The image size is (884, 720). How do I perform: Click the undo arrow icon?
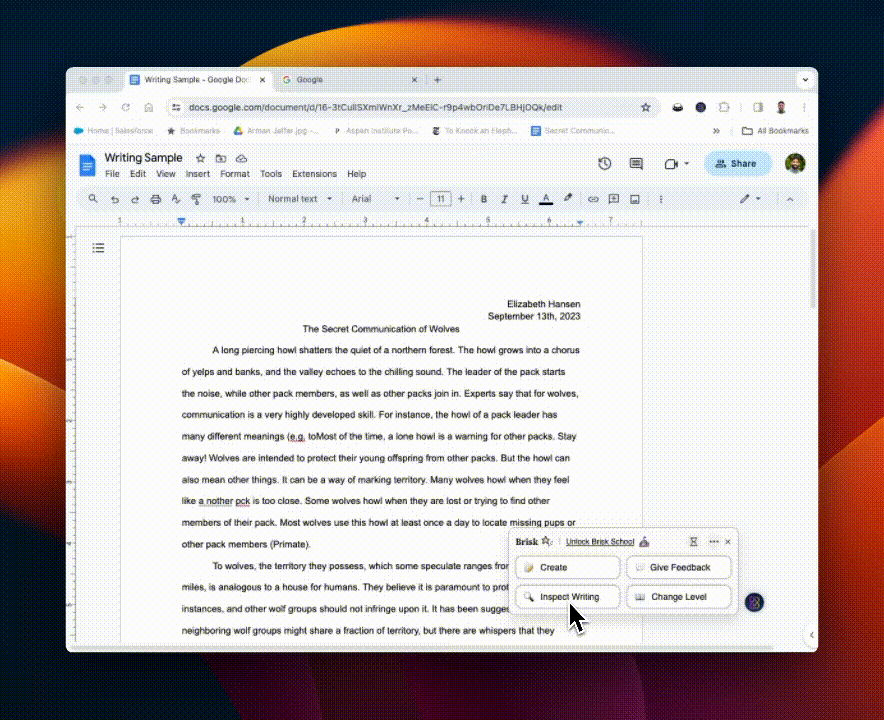point(115,199)
